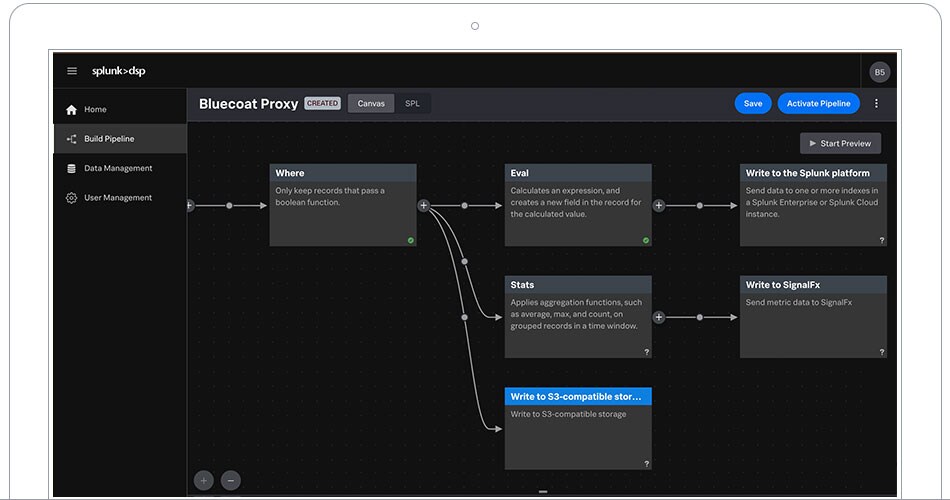This screenshot has width=950, height=500.
Task: Open User Management in the sidebar
Action: [120, 198]
